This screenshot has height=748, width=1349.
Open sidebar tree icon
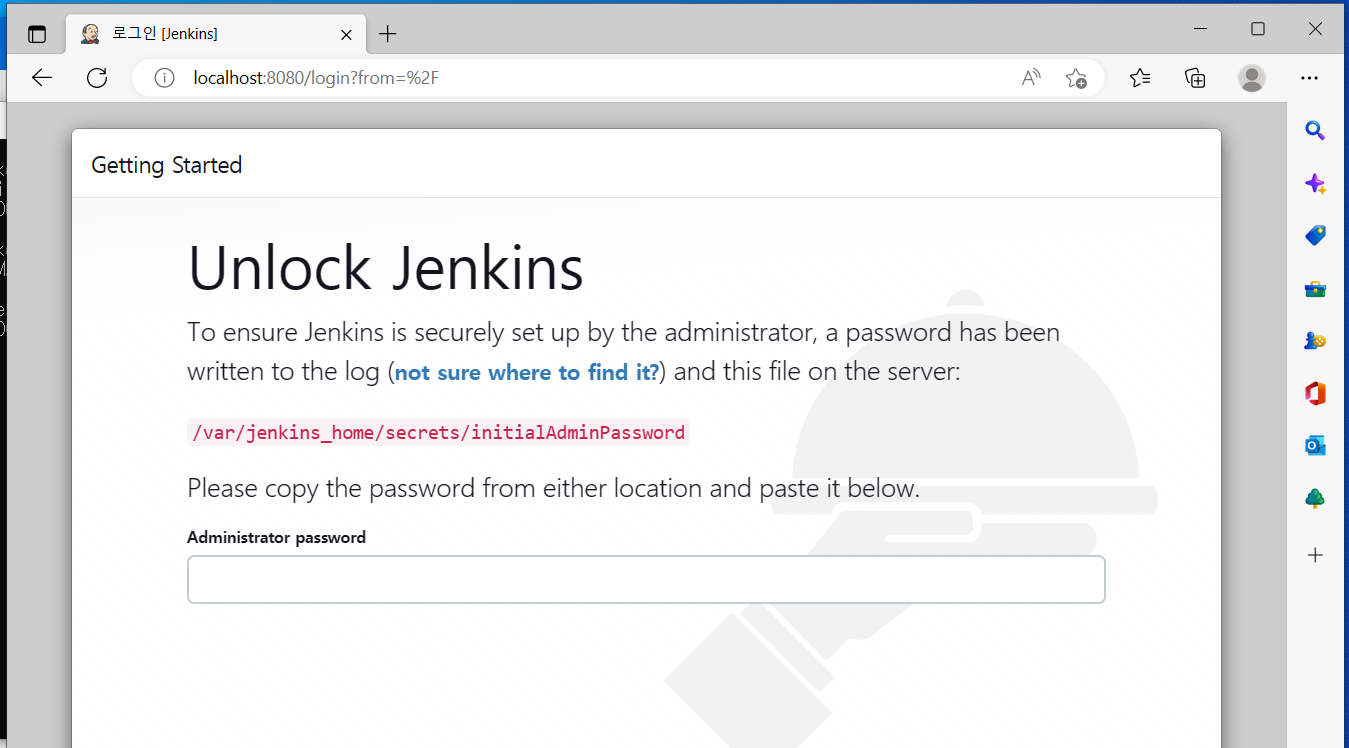(1315, 498)
